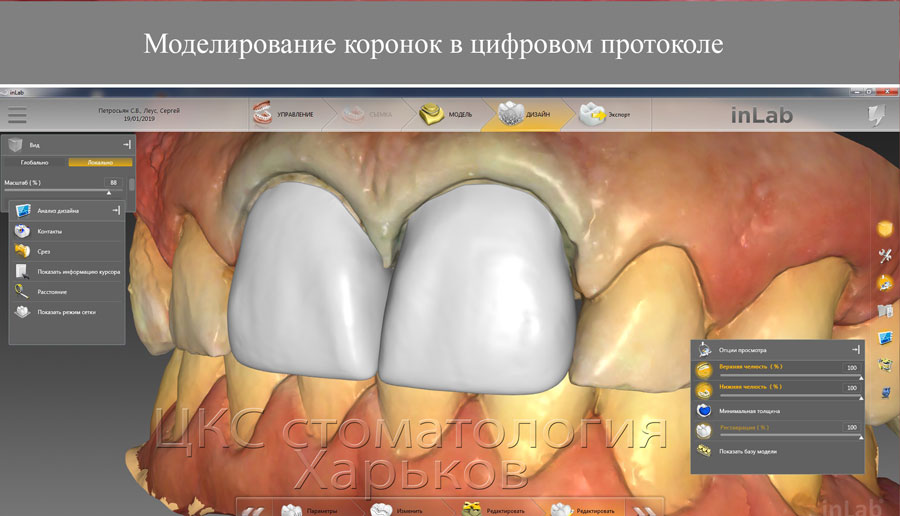Collapse the Опции просмотра panel with its pin arrow
Viewport: 900px width, 516px height.
tap(856, 350)
